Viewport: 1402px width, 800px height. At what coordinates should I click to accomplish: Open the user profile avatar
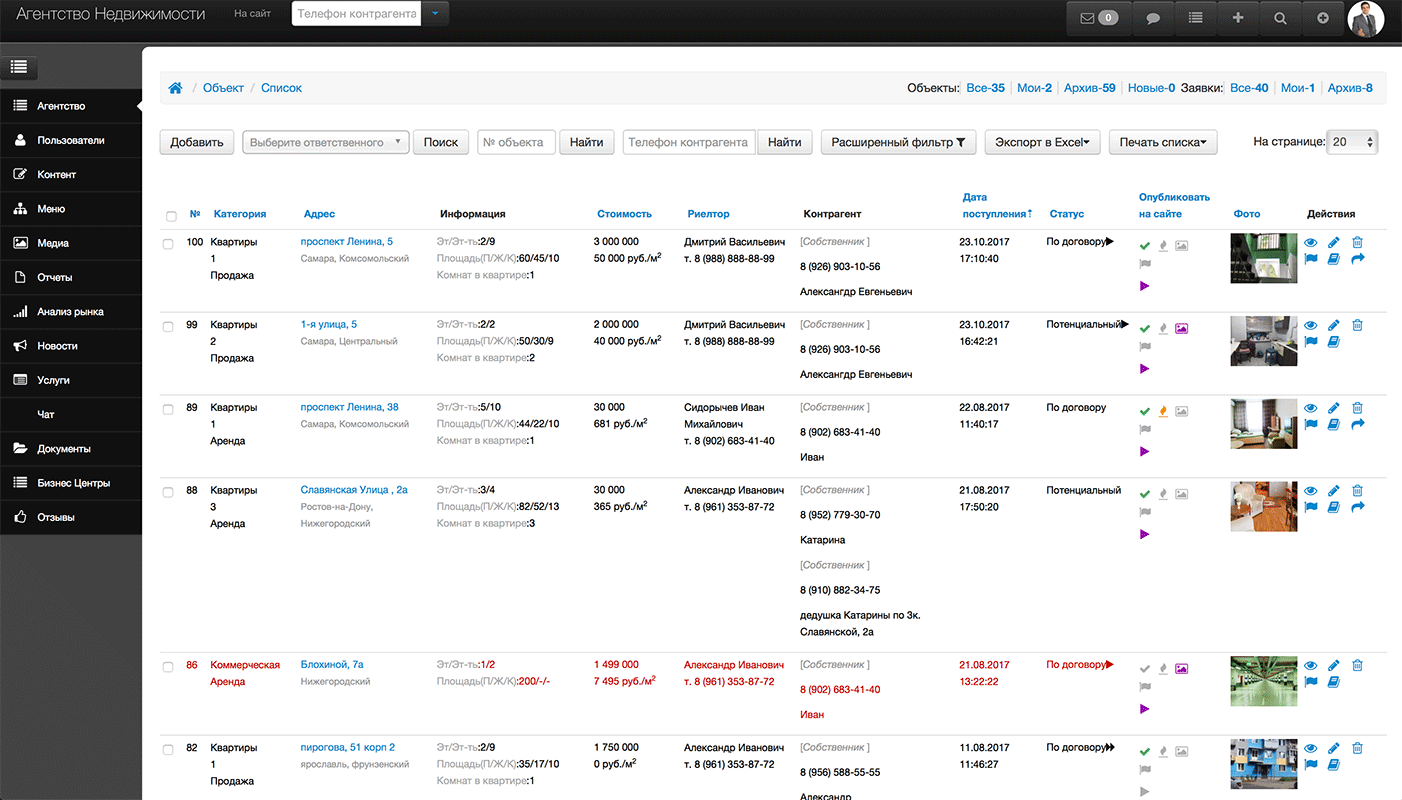(x=1366, y=18)
